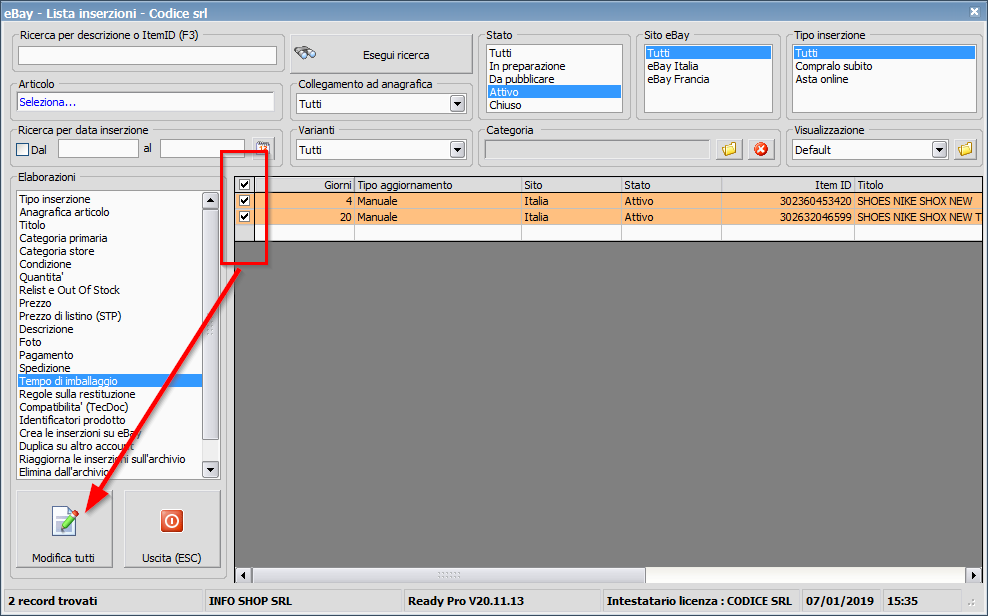
Task: Toggle the select-all header checkbox
Action: 244,185
